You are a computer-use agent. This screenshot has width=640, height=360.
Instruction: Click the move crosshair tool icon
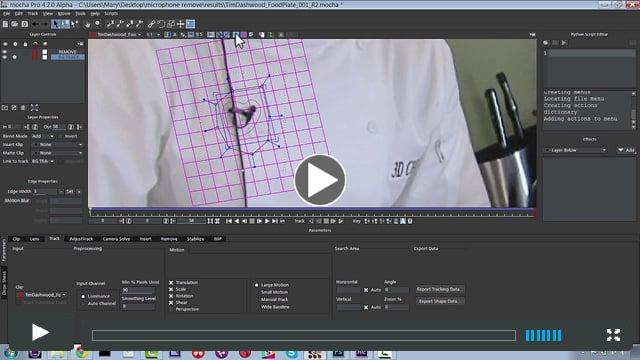(x=180, y=24)
